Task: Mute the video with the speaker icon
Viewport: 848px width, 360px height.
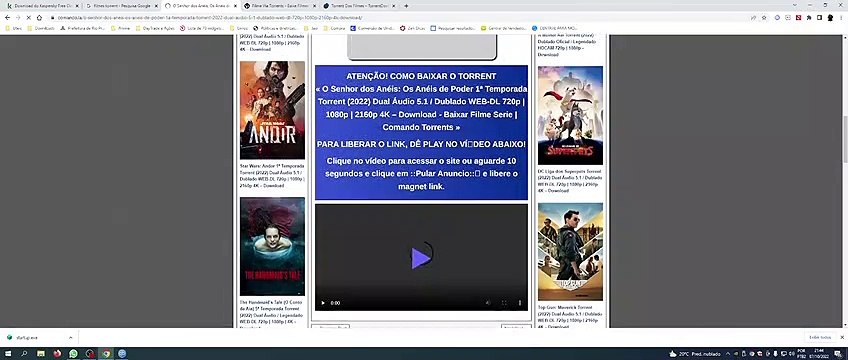Action: (x=488, y=303)
